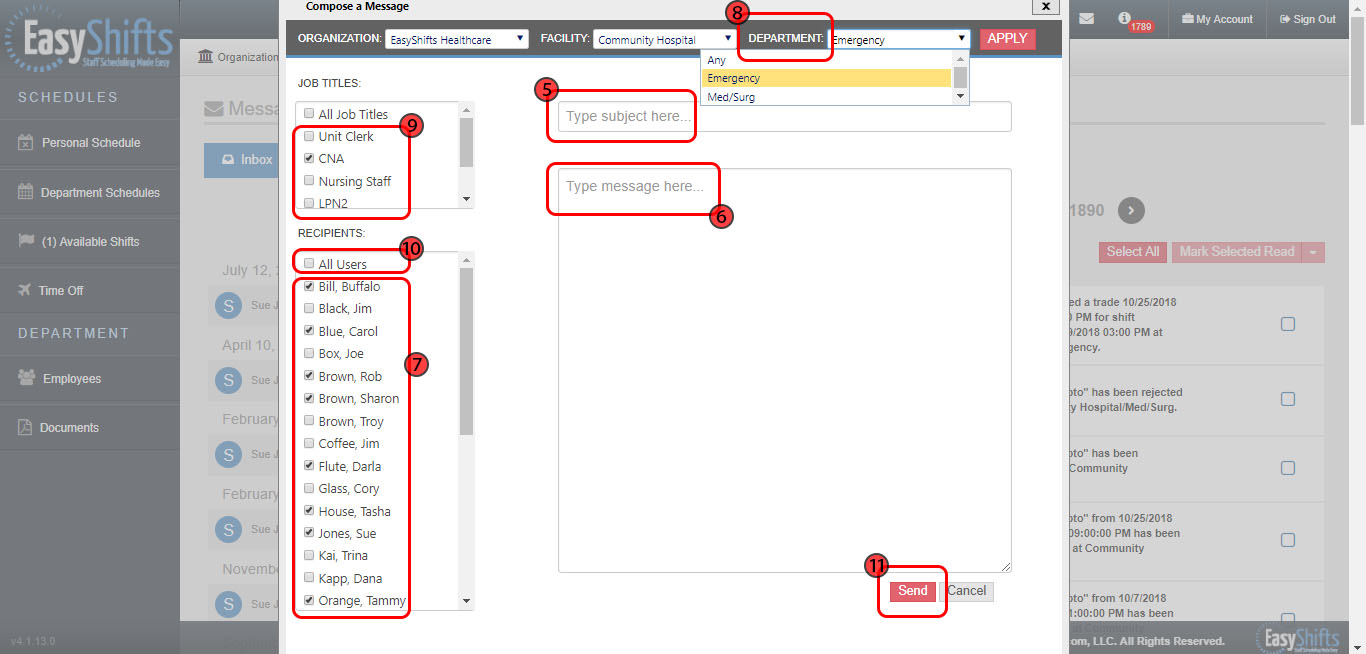Close the Compose a Message dialog

1045,6
